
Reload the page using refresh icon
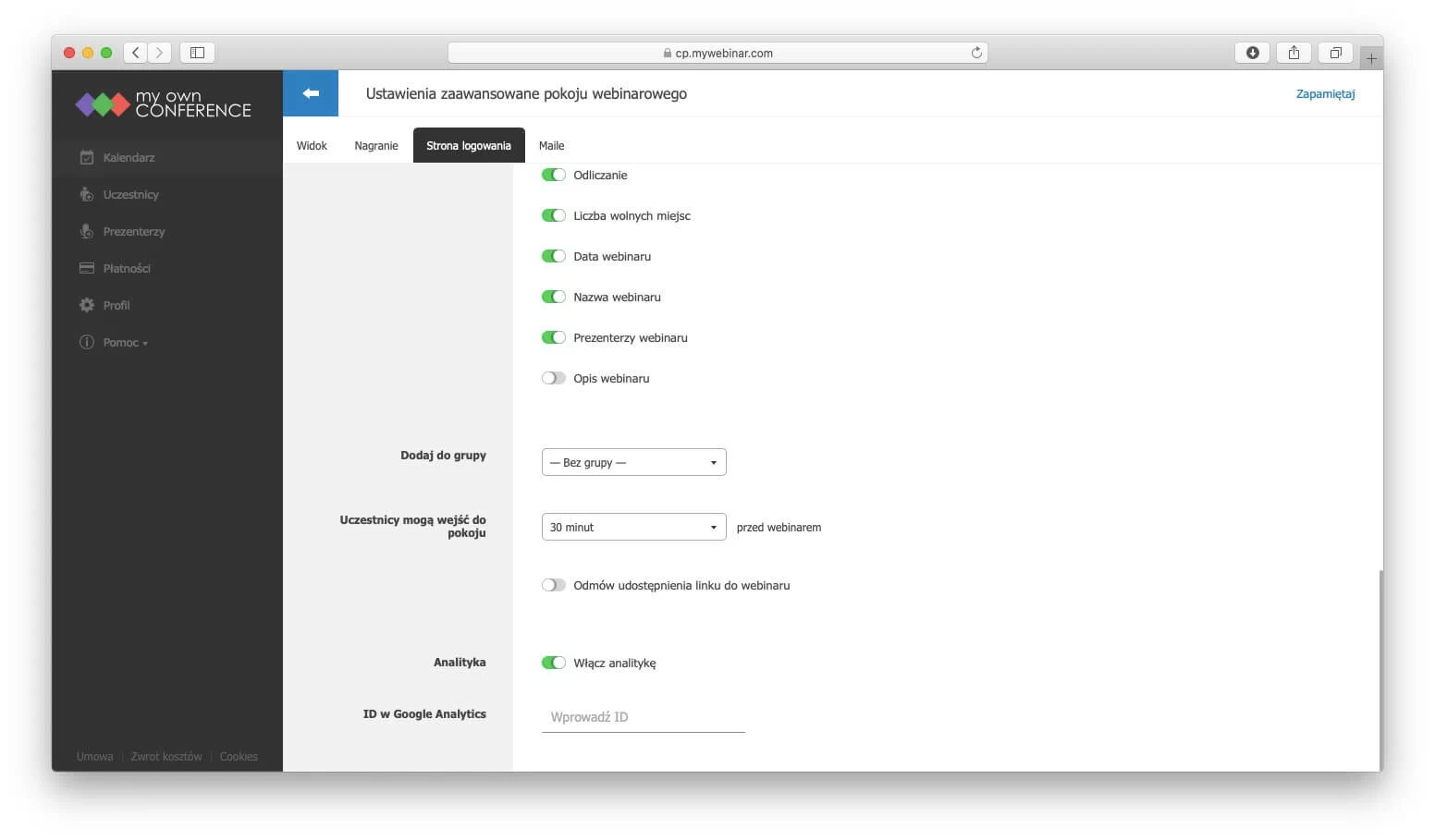pyautogui.click(x=976, y=53)
